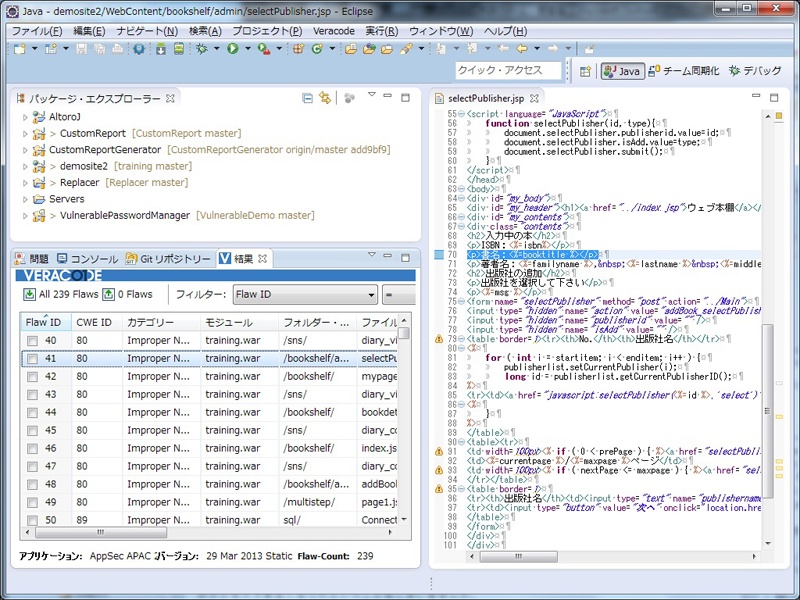Click the warning marker on line 91
800x600 pixels.
pos(438,452)
